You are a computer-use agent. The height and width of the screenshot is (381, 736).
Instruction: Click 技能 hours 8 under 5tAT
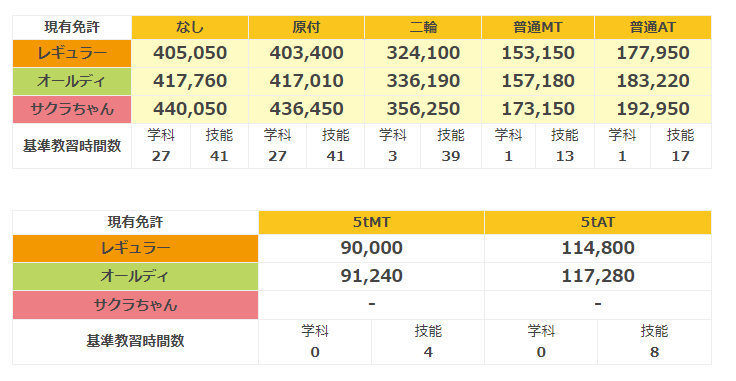point(654,352)
